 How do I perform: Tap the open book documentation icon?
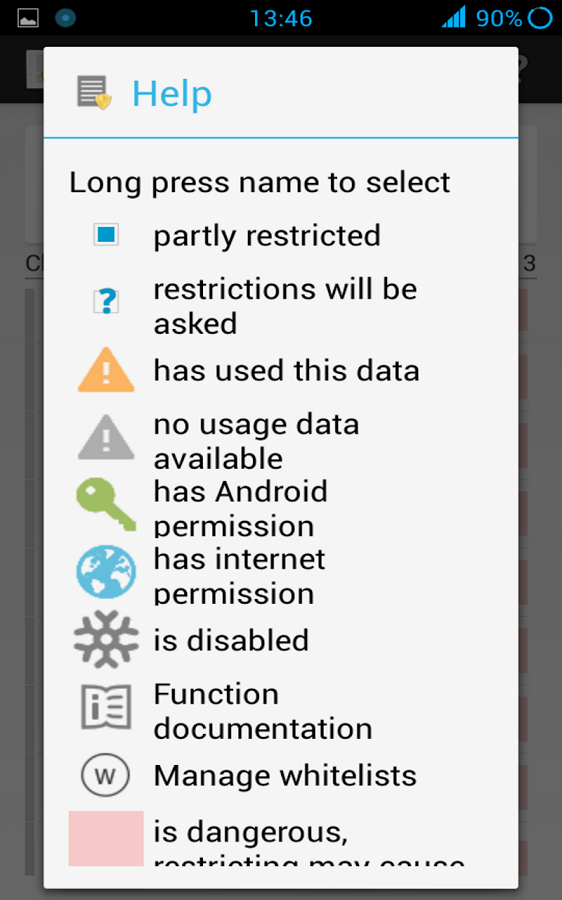[106, 707]
